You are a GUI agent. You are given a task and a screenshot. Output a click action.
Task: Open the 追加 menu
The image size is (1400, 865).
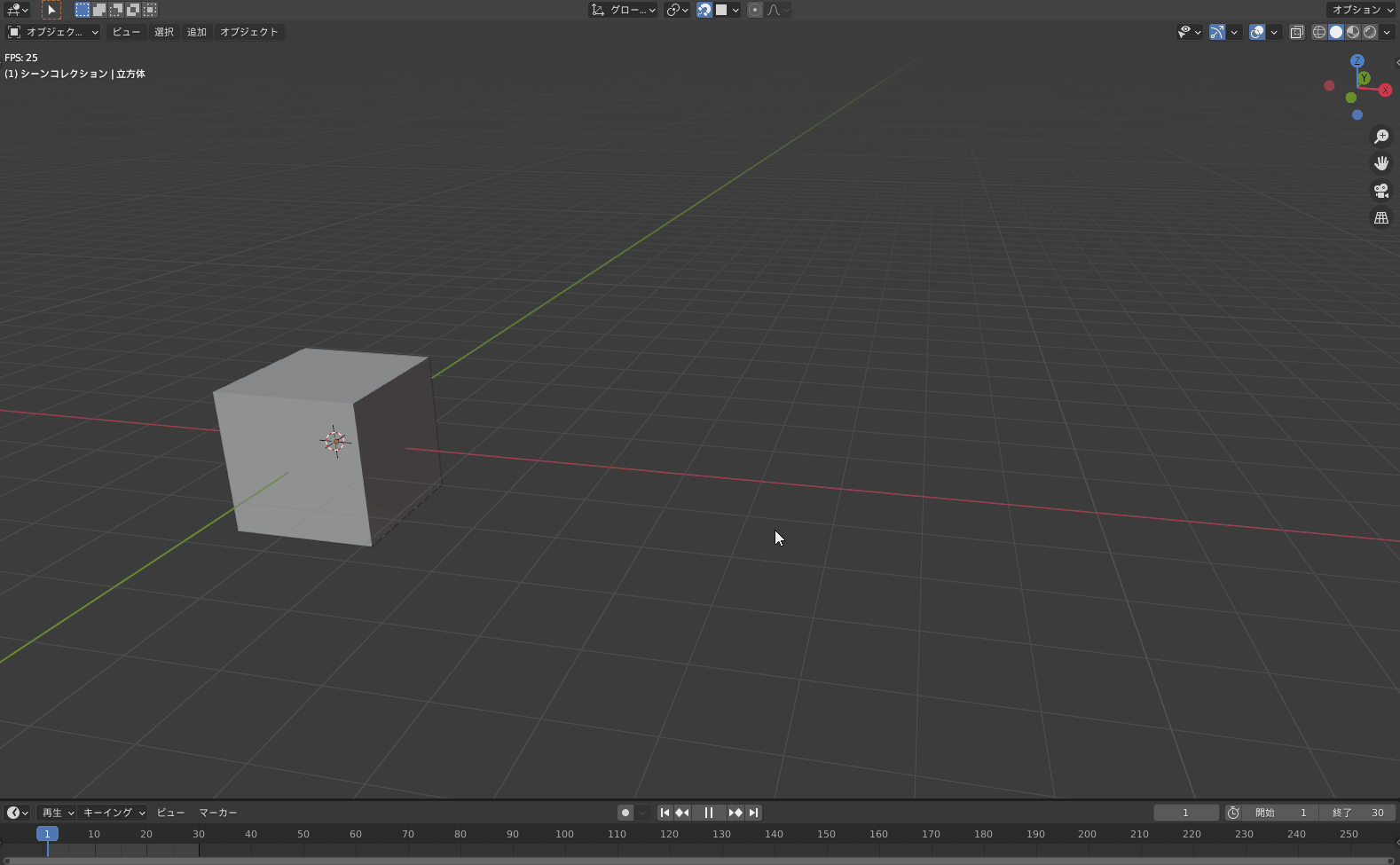tap(196, 32)
